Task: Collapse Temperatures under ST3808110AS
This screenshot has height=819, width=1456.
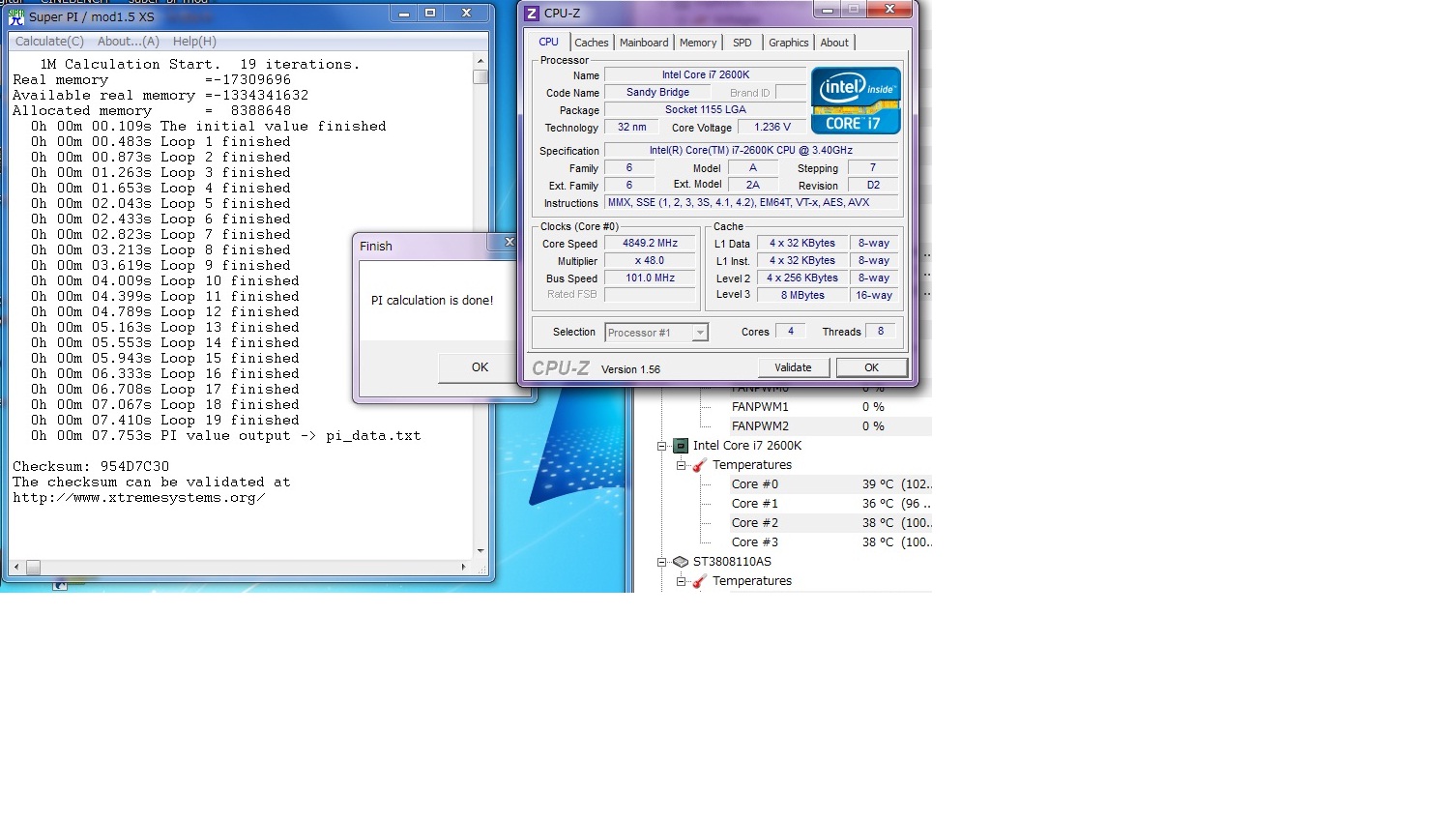Action: click(681, 581)
